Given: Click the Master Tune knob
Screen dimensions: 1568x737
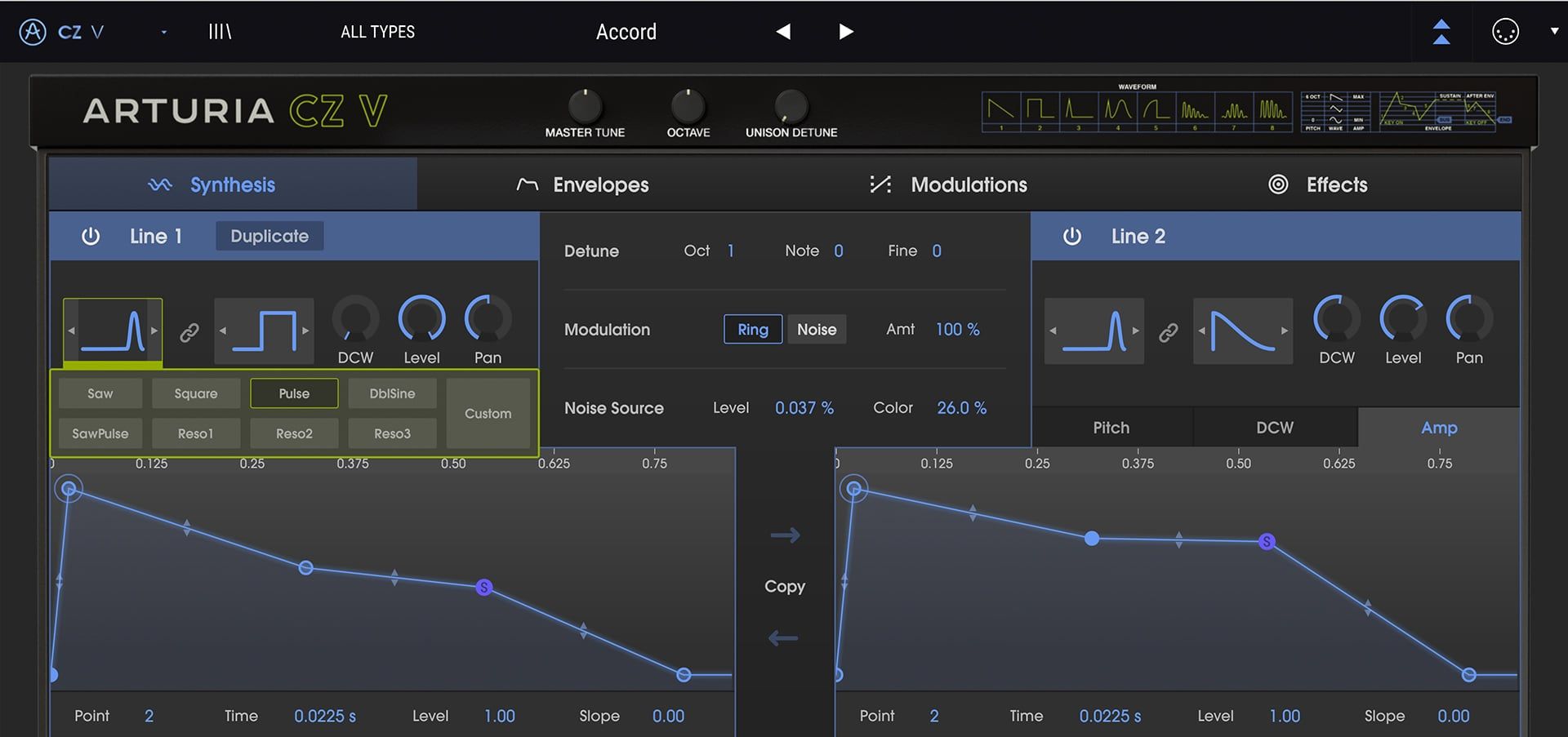Looking at the screenshot, I should [585, 107].
